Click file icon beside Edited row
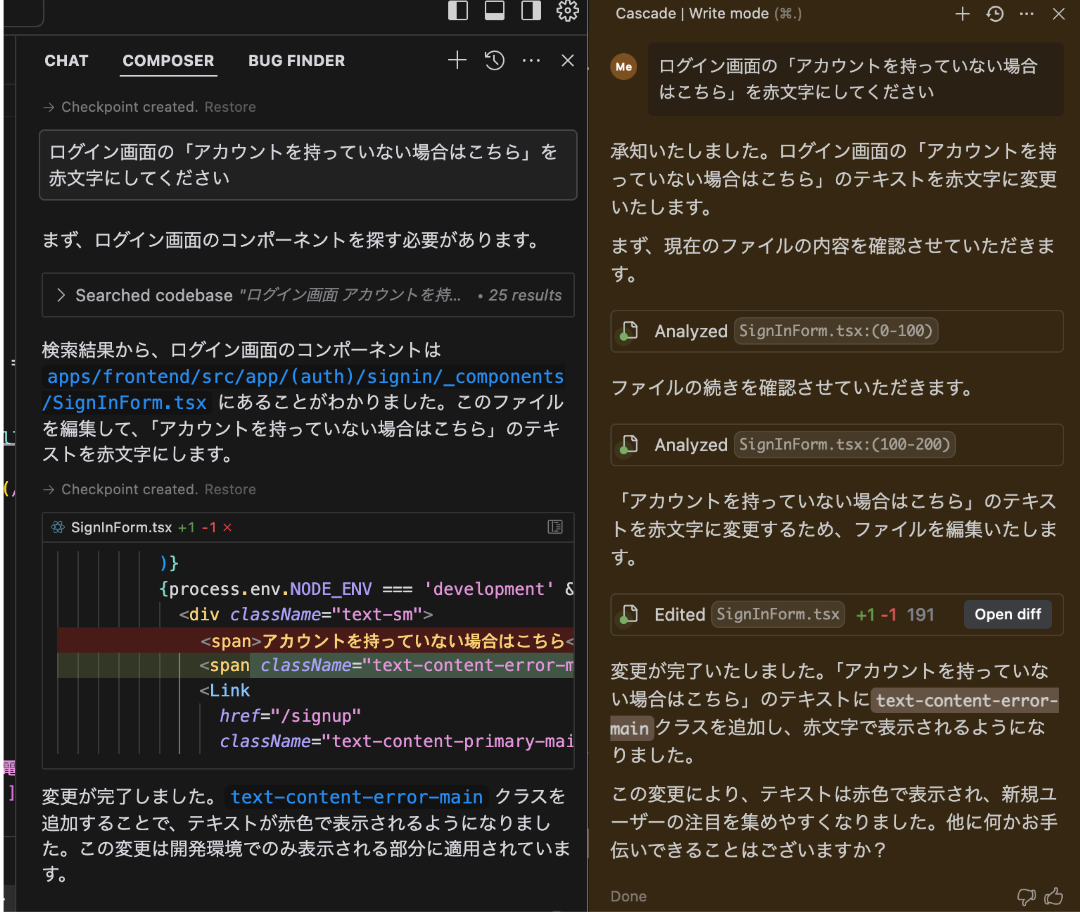Image resolution: width=1080 pixels, height=912 pixels. pyautogui.click(x=628, y=614)
